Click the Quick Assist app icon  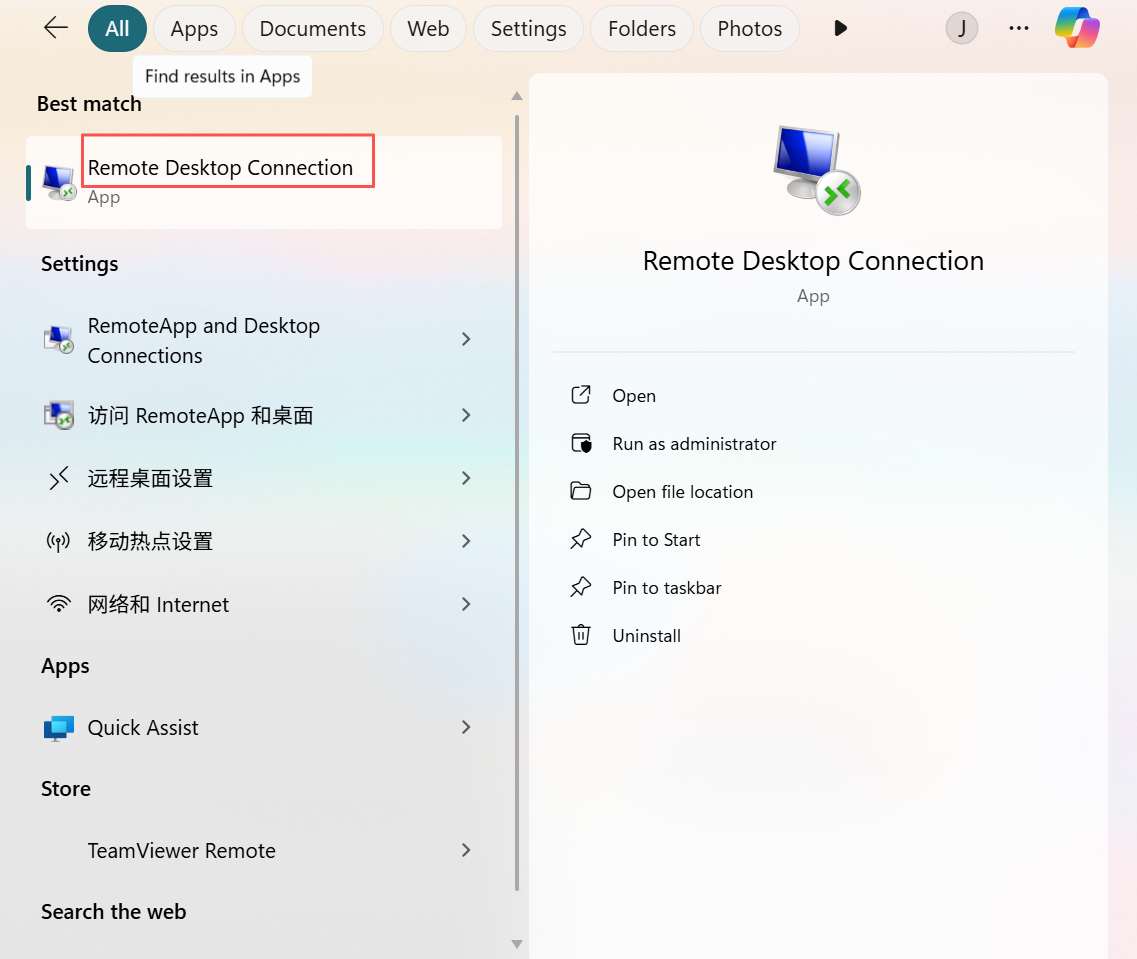click(x=59, y=728)
